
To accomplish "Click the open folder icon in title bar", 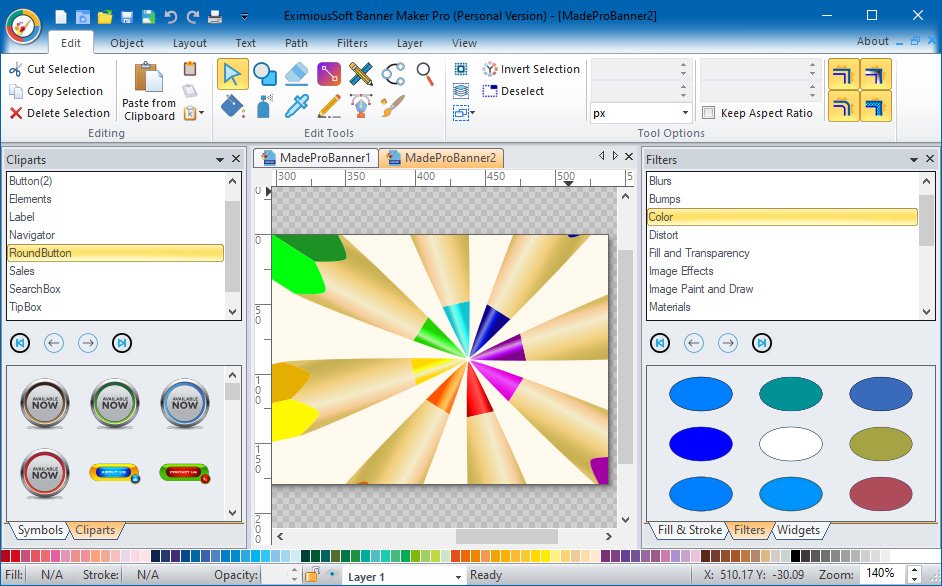I will pyautogui.click(x=105, y=16).
